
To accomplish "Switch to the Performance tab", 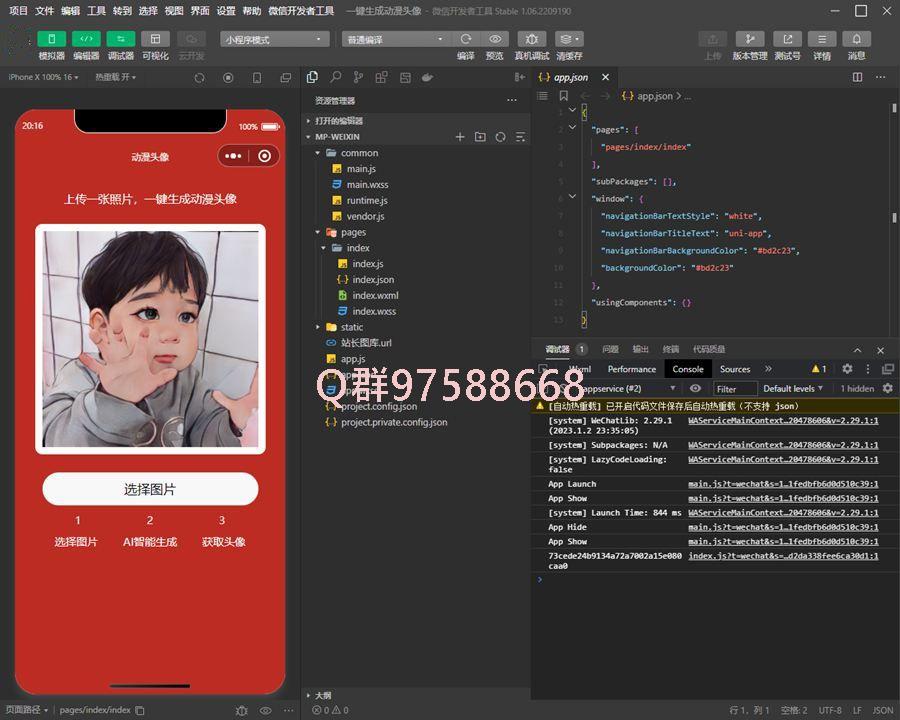I will click(x=631, y=369).
